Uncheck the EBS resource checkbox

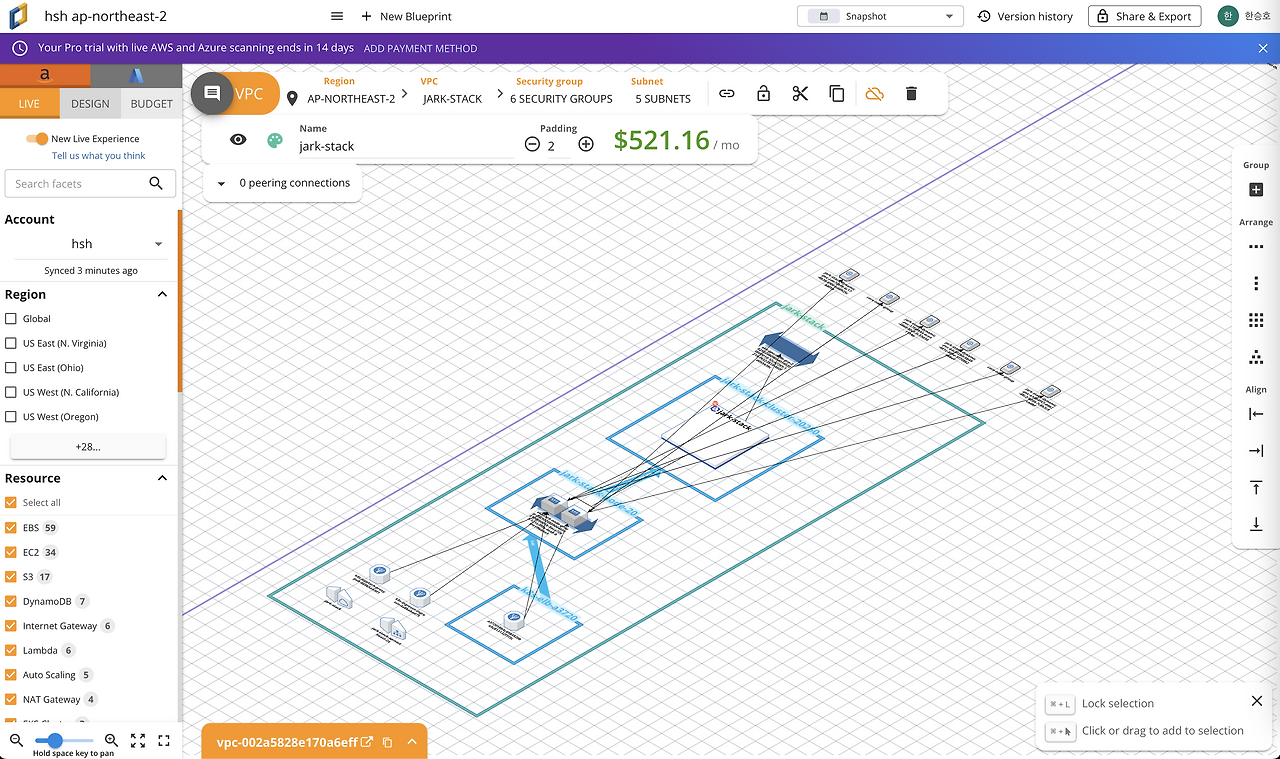pyautogui.click(x=11, y=527)
